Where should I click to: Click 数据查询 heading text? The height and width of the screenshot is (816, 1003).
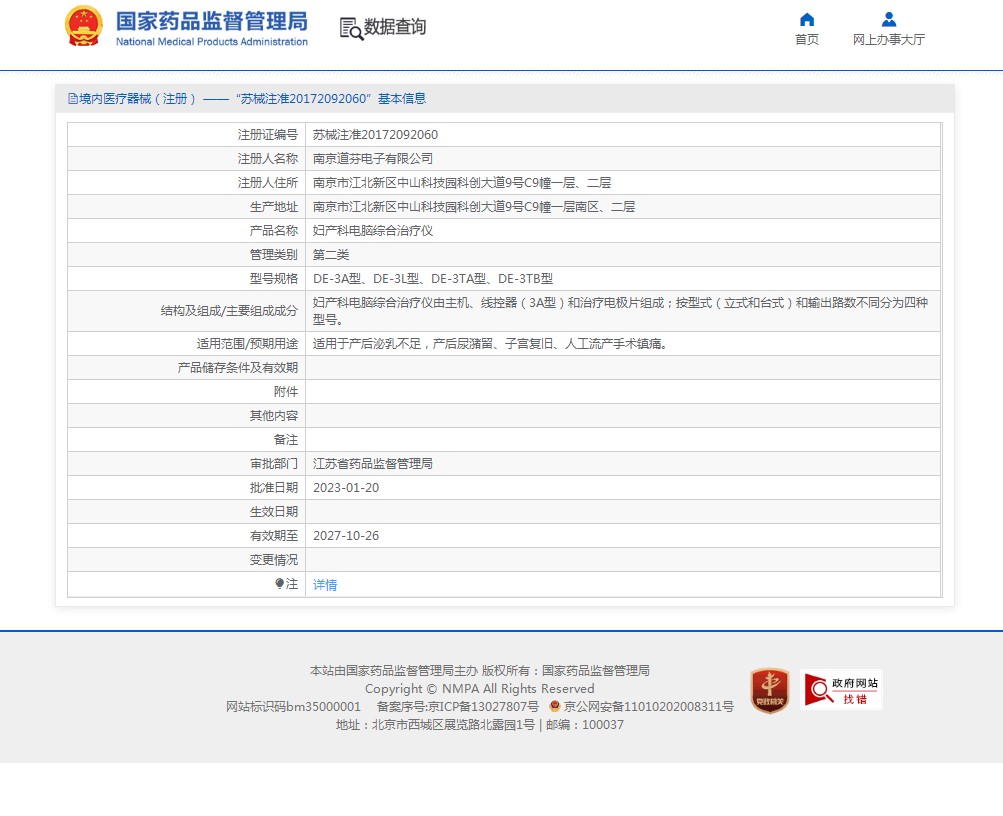click(395, 27)
